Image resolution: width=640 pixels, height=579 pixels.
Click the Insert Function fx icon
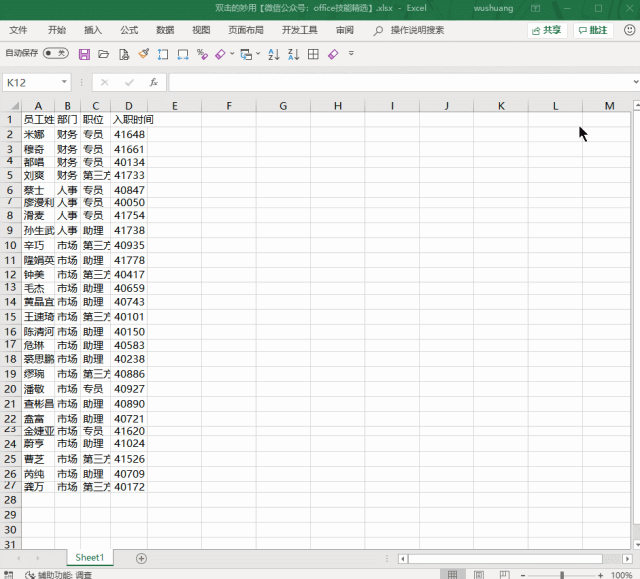pos(153,82)
